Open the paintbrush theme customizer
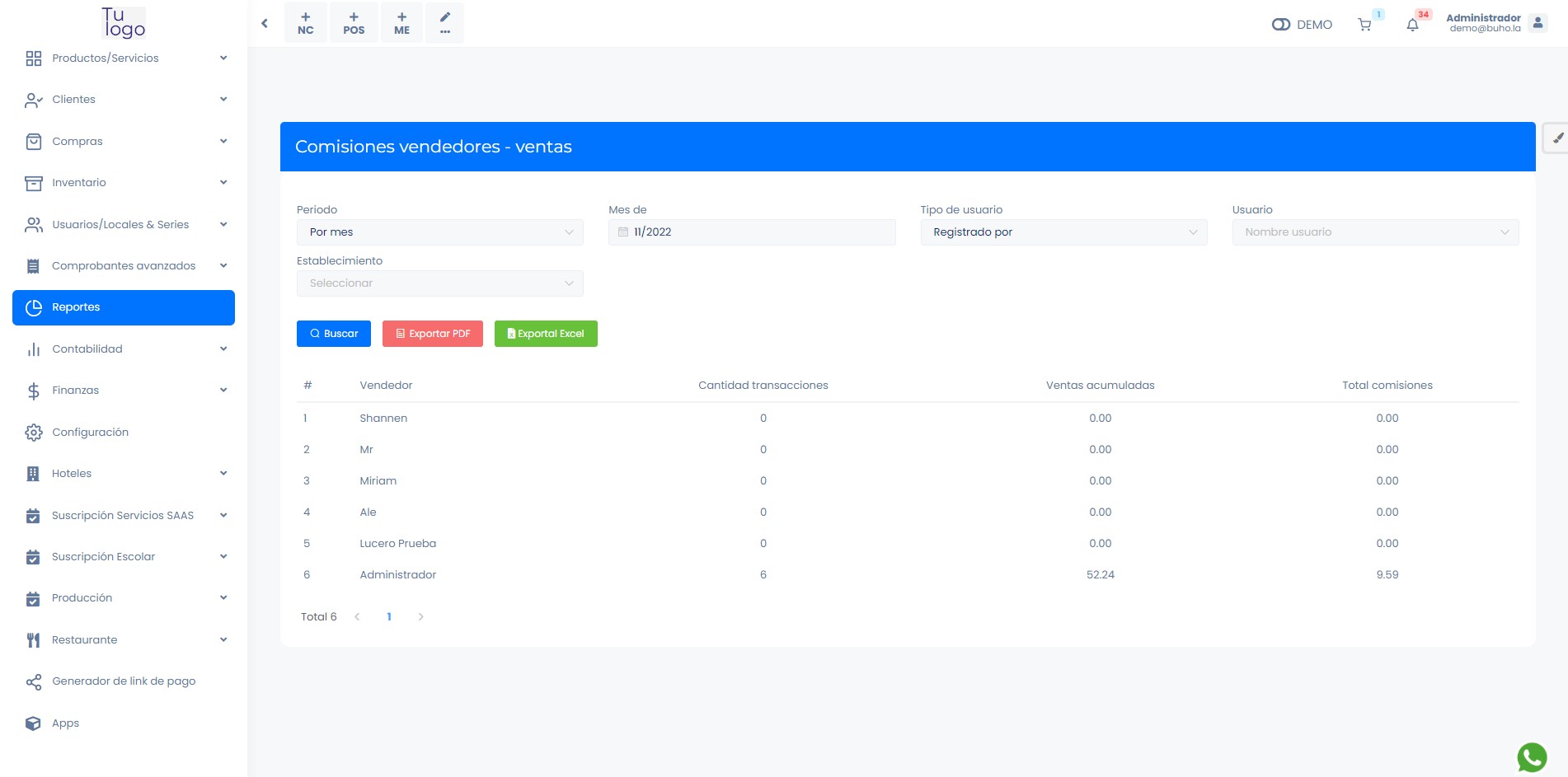 pos(1557,138)
